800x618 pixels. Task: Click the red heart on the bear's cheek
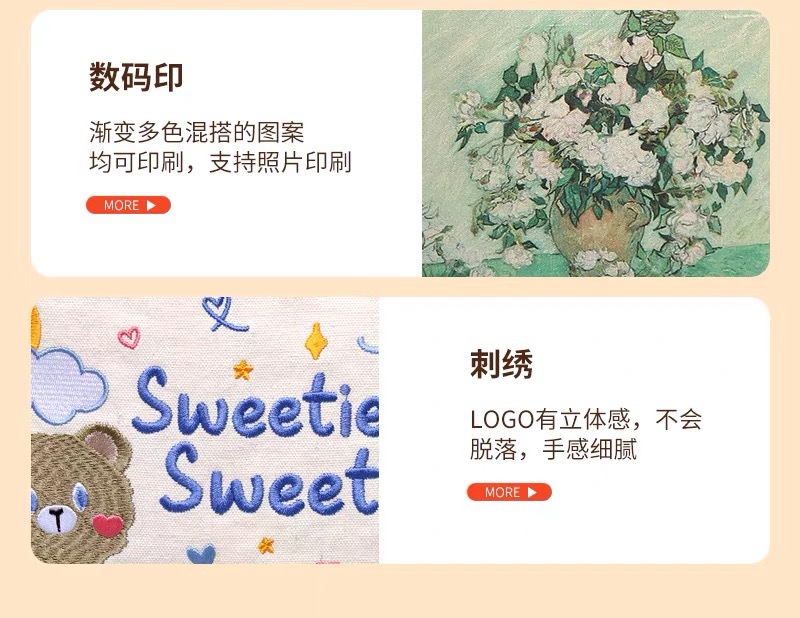click(108, 525)
